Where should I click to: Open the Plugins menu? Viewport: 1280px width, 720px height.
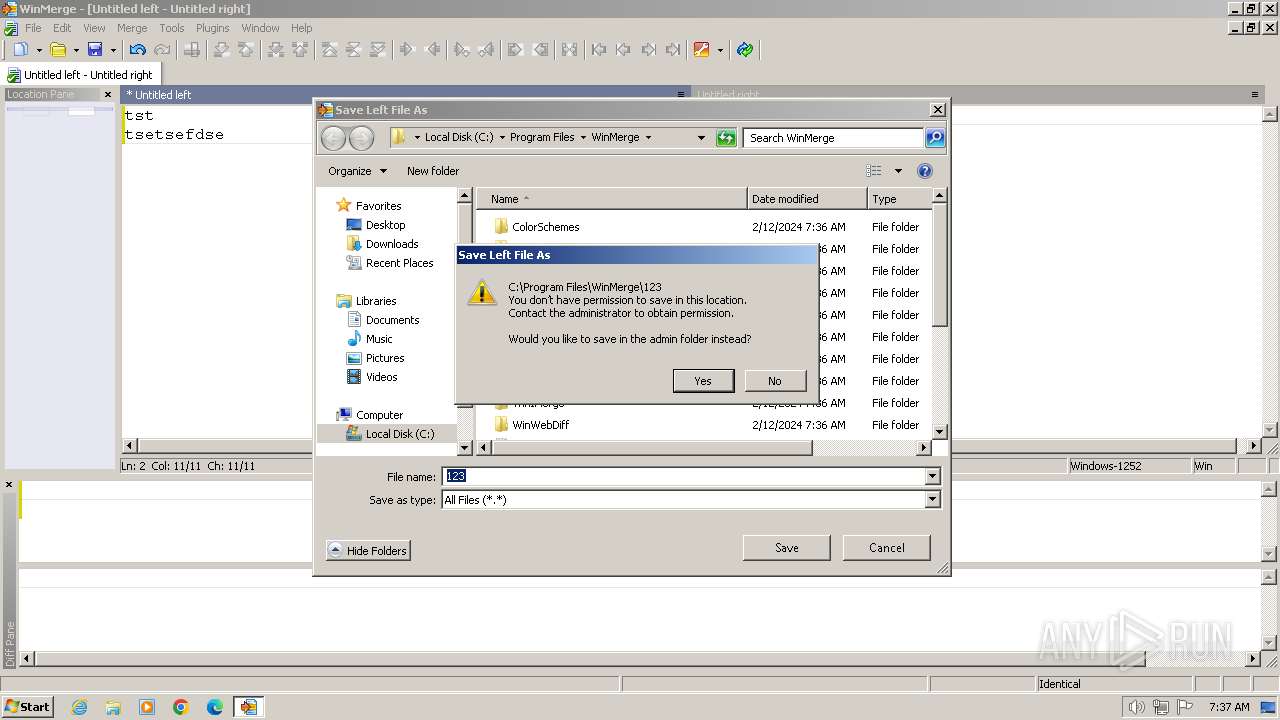212,28
